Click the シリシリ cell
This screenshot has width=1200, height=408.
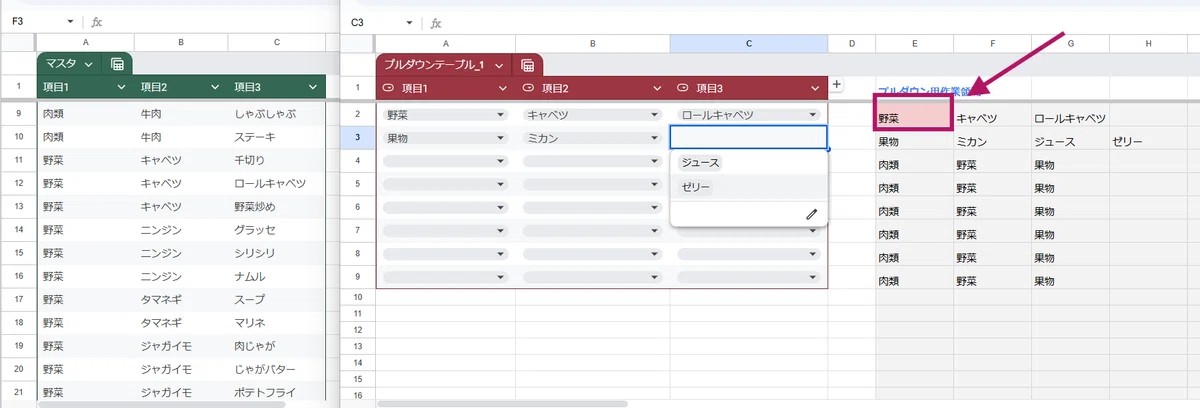(277, 253)
